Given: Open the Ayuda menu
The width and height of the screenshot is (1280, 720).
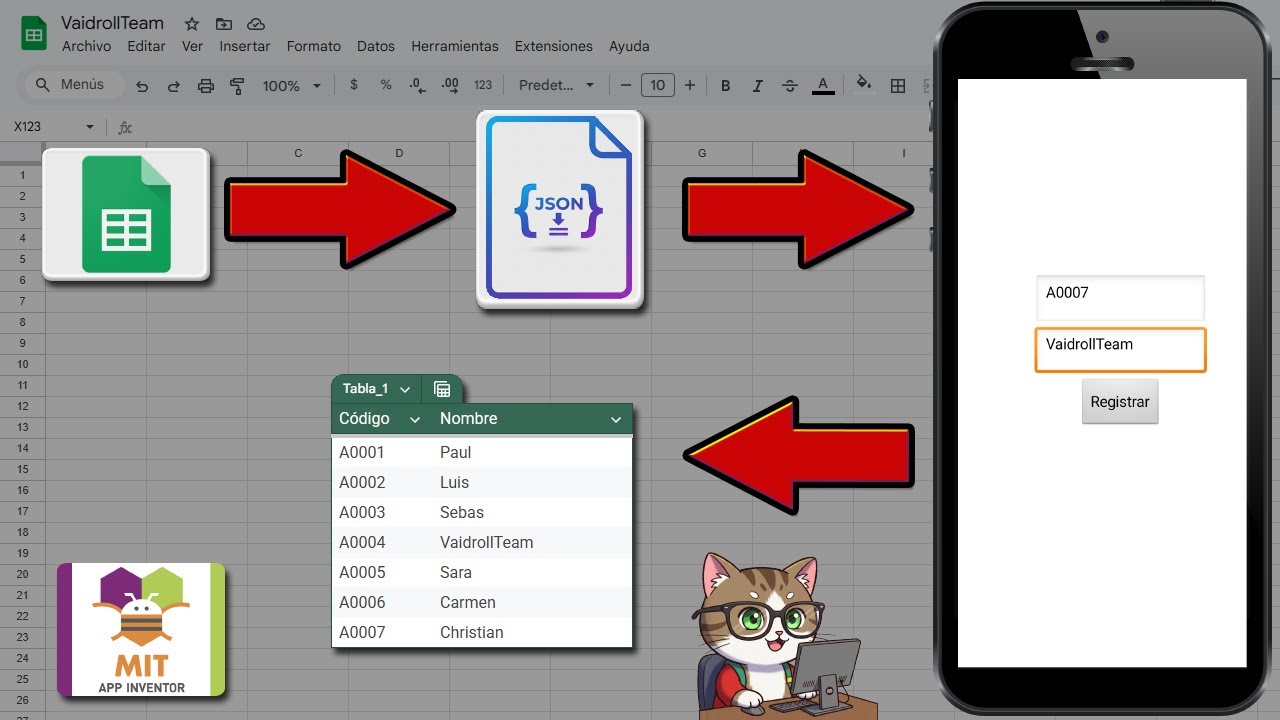Looking at the screenshot, I should click(629, 46).
